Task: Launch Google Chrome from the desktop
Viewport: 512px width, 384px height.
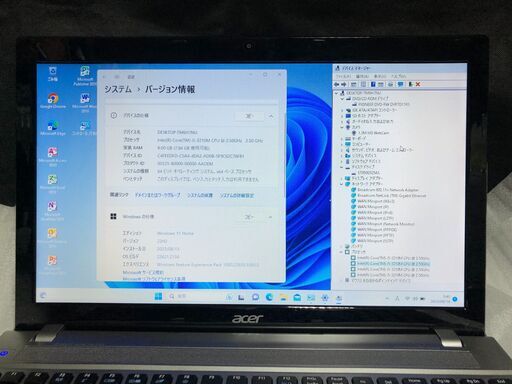Action: point(53,101)
